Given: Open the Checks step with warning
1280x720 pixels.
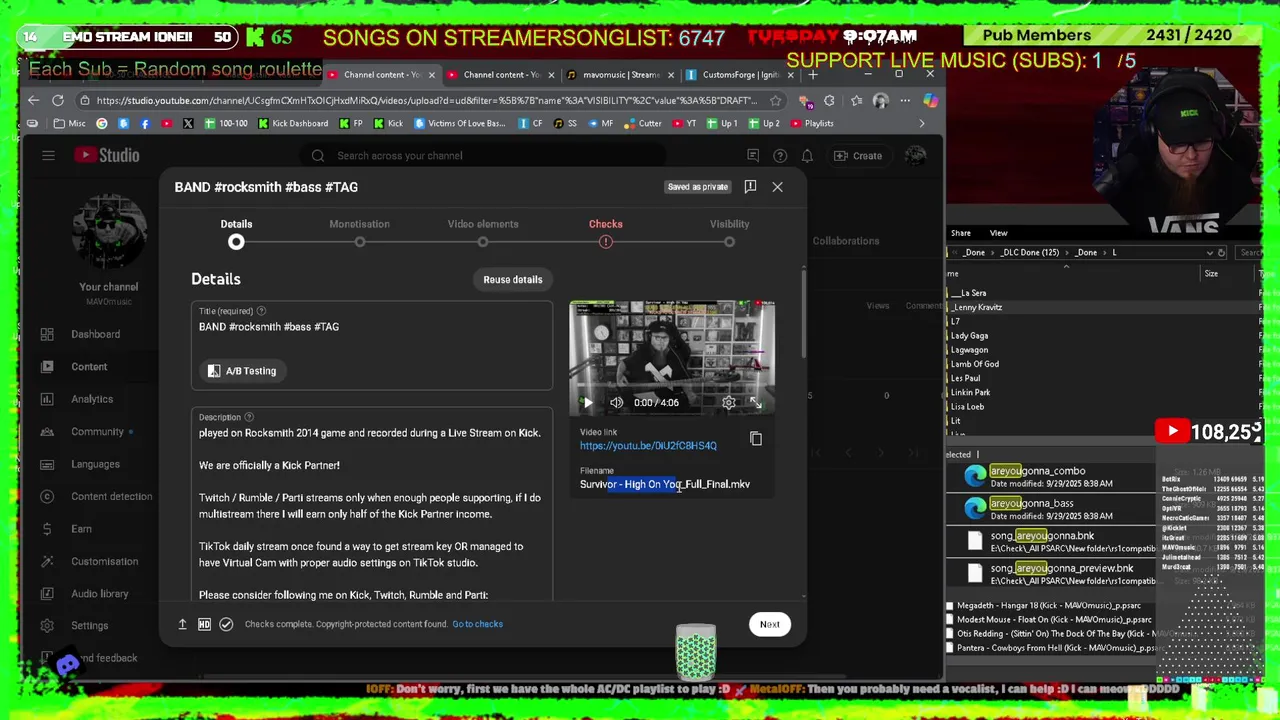Looking at the screenshot, I should (x=605, y=232).
